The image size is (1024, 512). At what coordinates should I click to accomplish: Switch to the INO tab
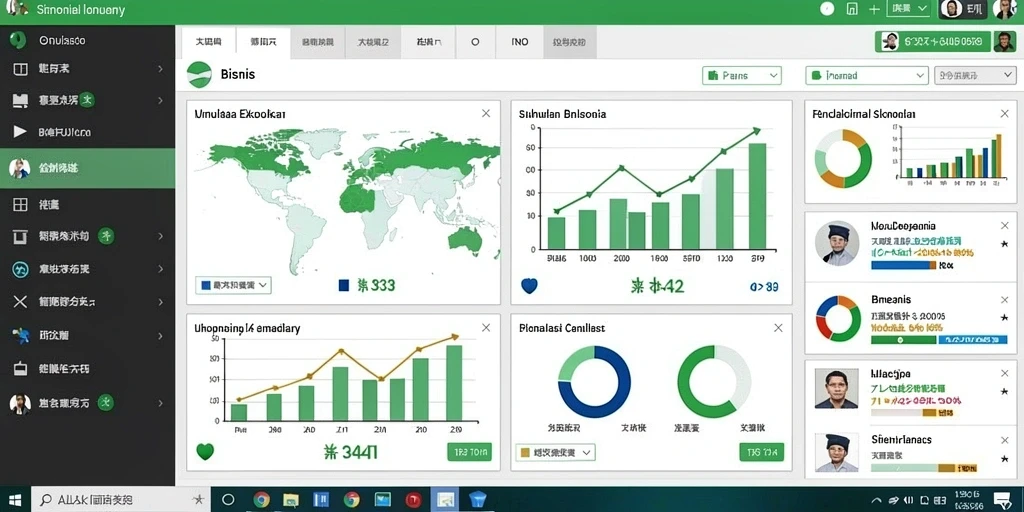pos(520,42)
